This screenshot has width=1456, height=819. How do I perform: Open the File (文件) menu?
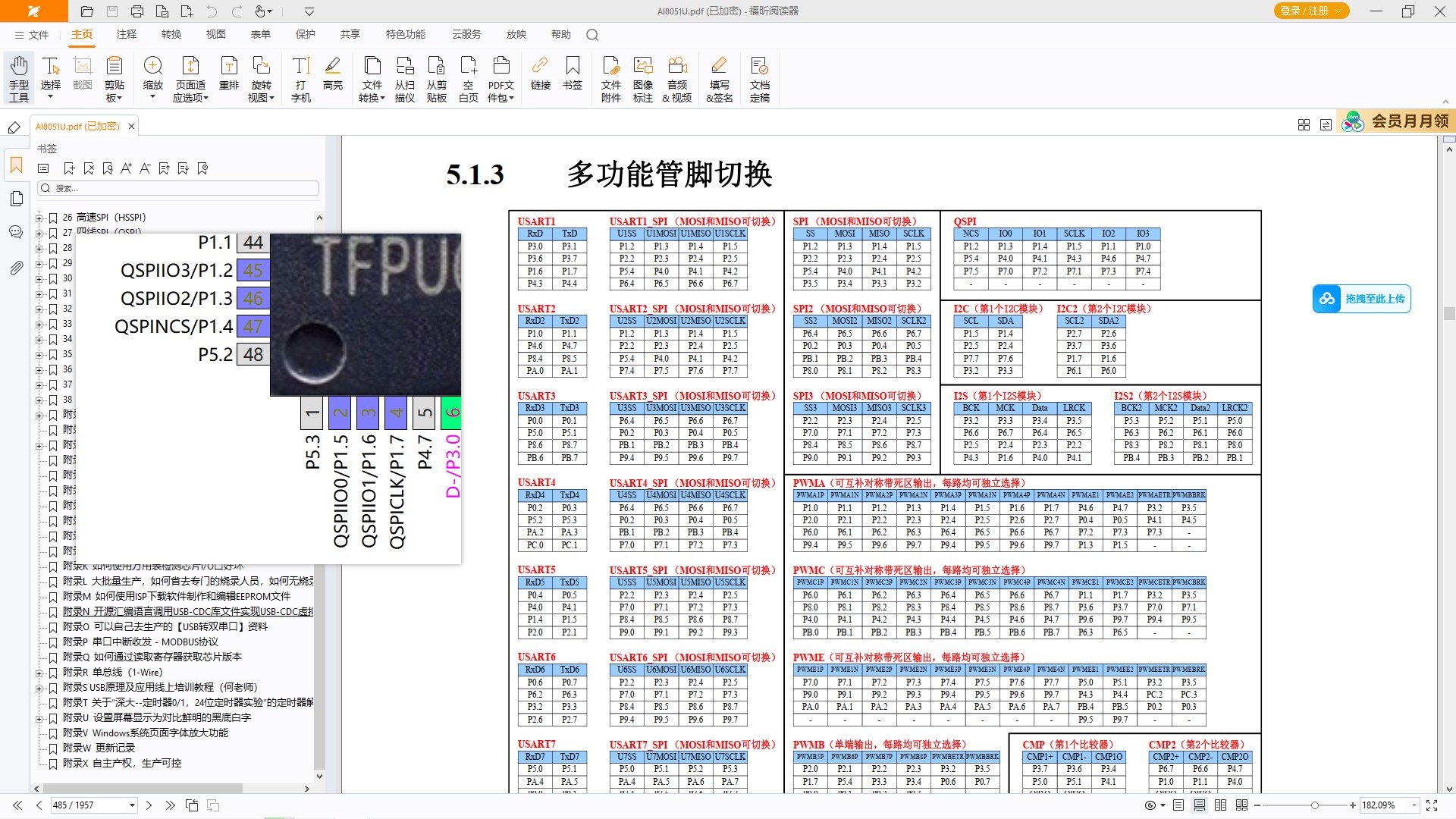pos(32,35)
